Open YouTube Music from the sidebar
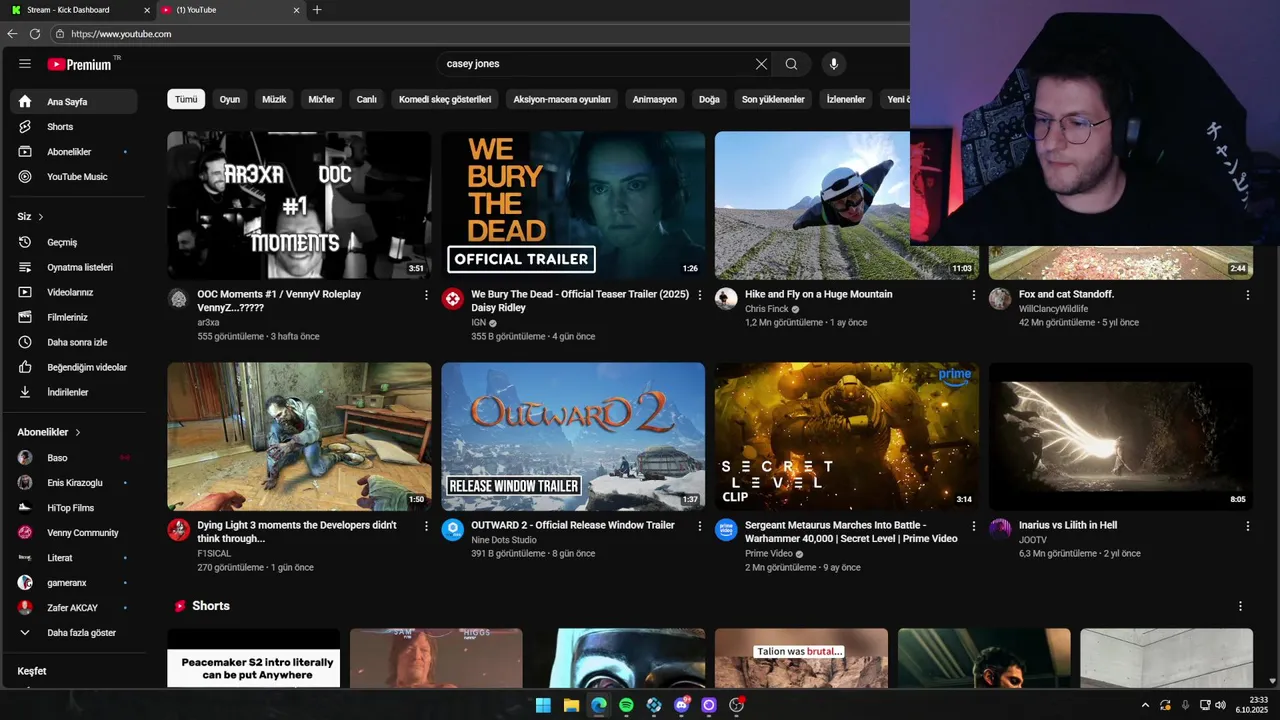1280x720 pixels. [x=74, y=177]
